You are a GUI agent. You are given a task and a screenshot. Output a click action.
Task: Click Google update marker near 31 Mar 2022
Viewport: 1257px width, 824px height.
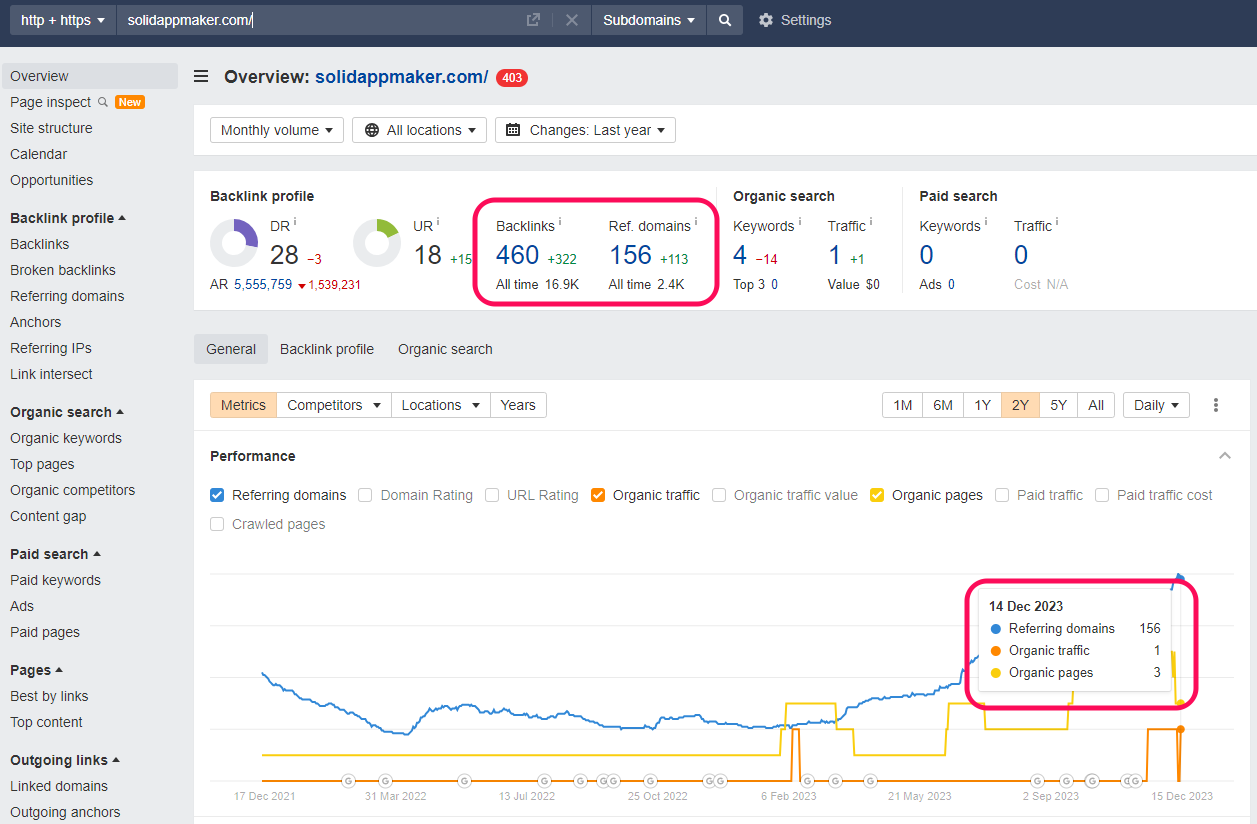point(385,781)
